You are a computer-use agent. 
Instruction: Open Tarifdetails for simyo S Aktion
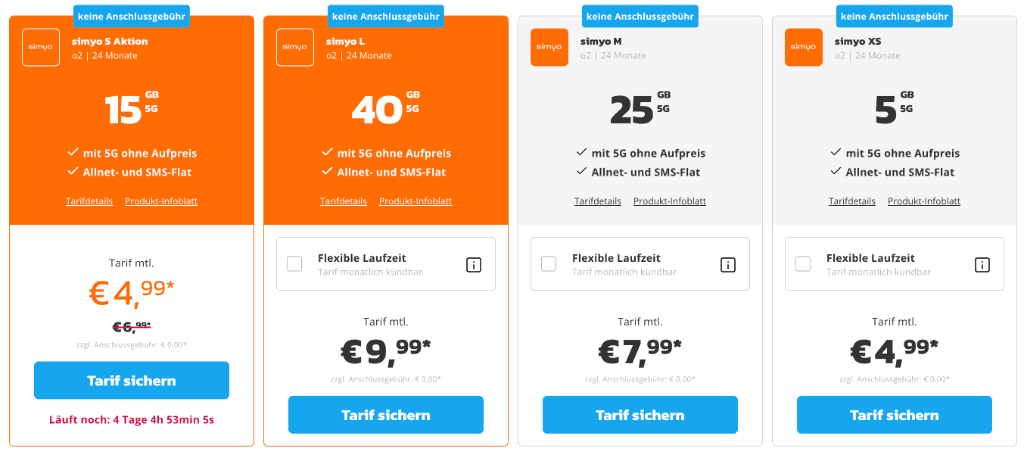85,201
